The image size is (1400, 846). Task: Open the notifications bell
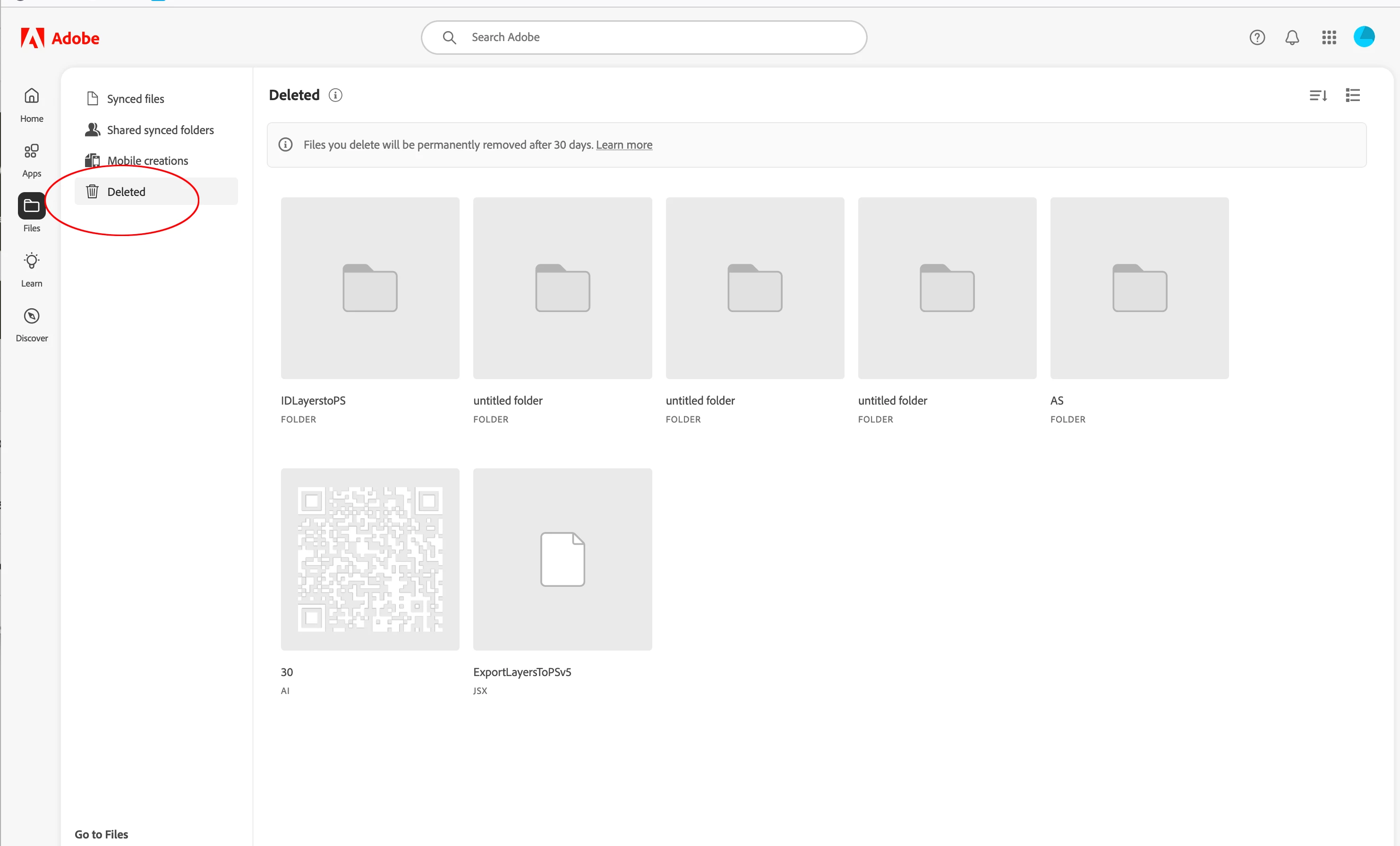click(x=1292, y=37)
